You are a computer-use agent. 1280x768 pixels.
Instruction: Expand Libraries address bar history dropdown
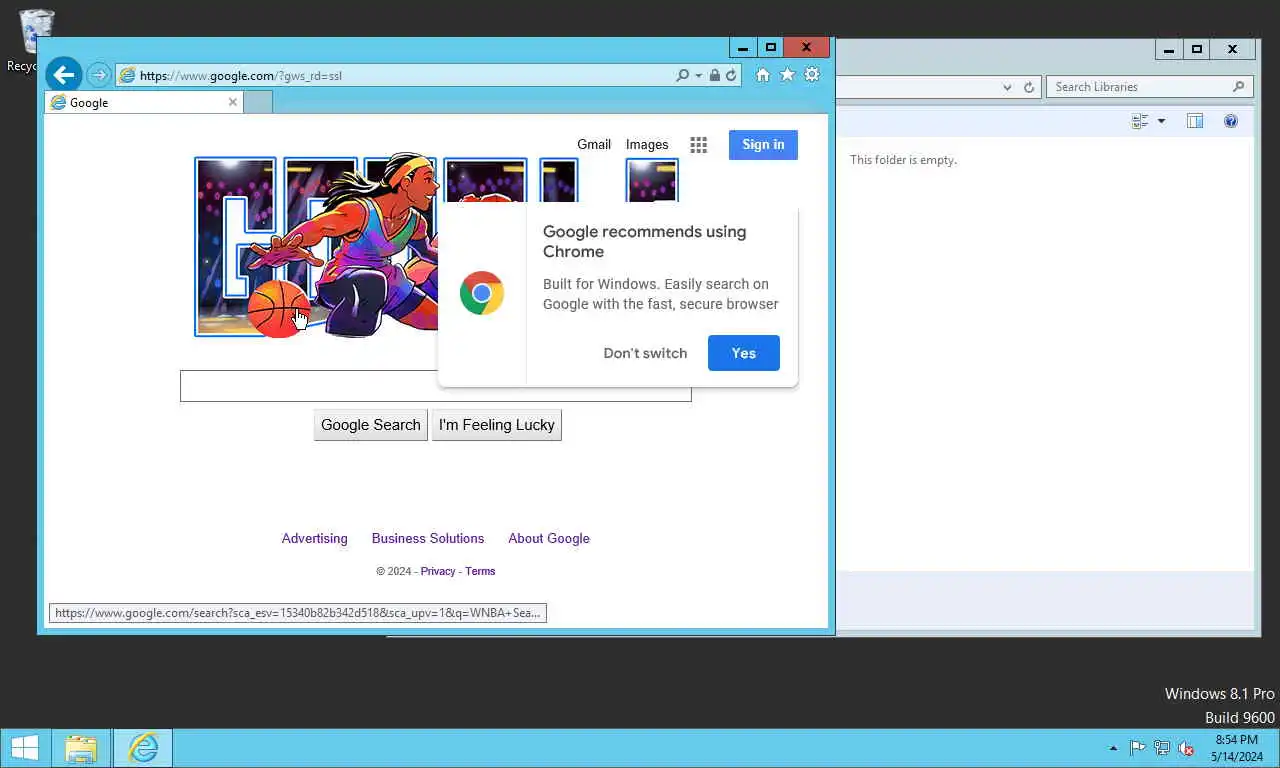pos(1007,87)
